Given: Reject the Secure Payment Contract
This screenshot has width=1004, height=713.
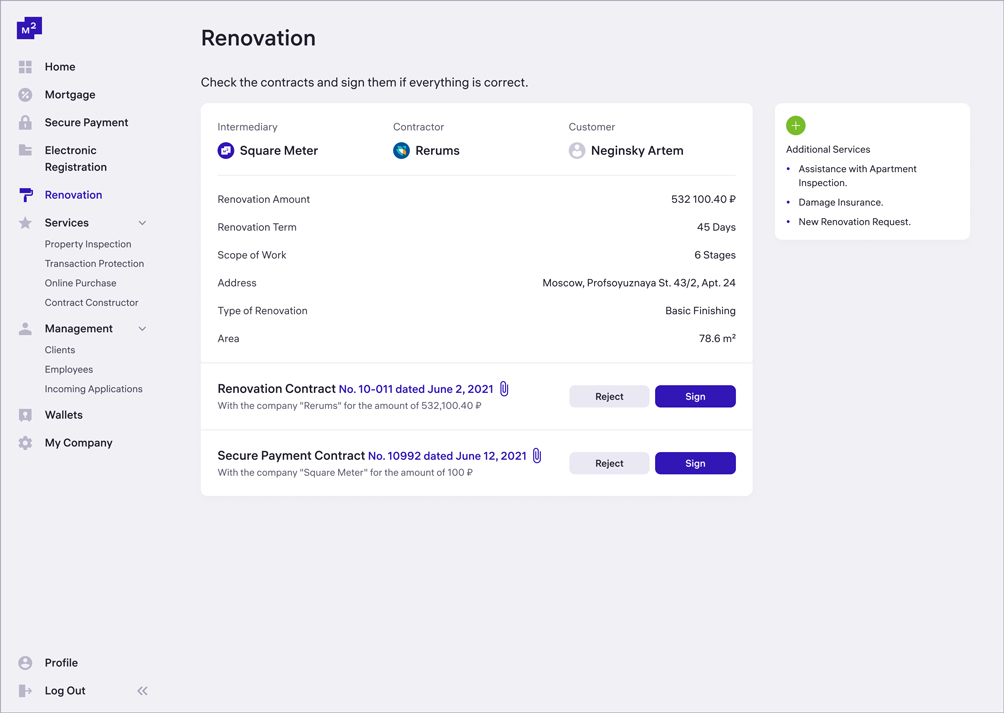Looking at the screenshot, I should pyautogui.click(x=609, y=464).
